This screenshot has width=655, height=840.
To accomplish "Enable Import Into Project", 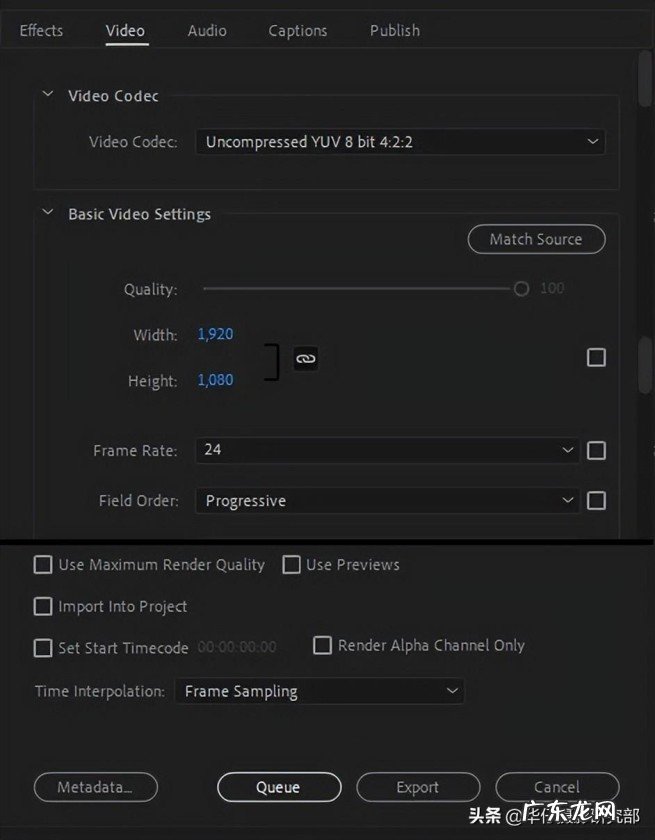I will click(43, 606).
